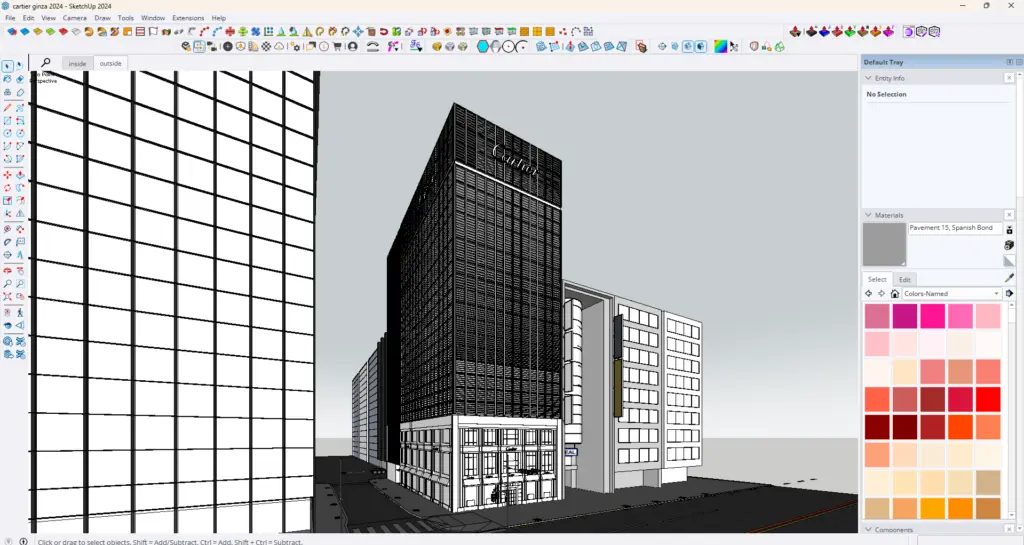Open the user account profile icon

pyautogui.click(x=353, y=46)
